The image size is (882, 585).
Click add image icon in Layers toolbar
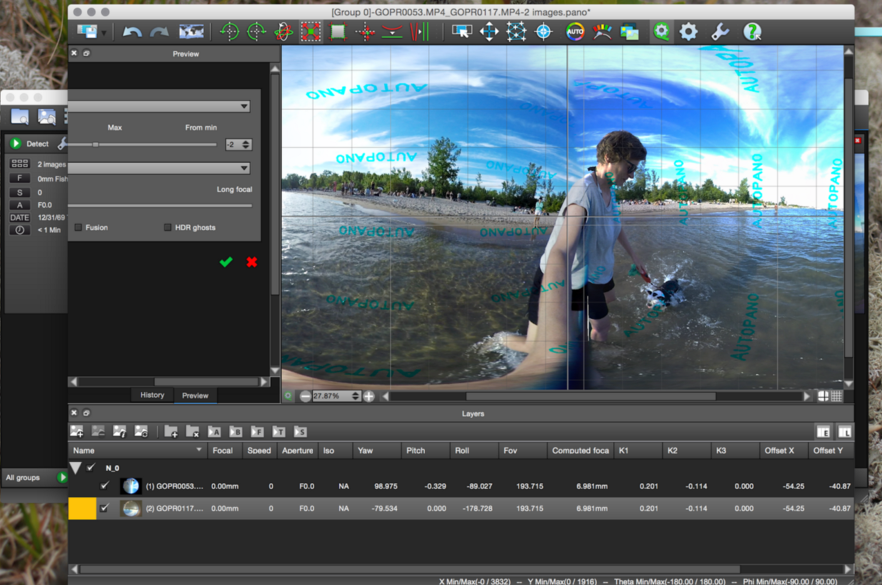(76, 431)
